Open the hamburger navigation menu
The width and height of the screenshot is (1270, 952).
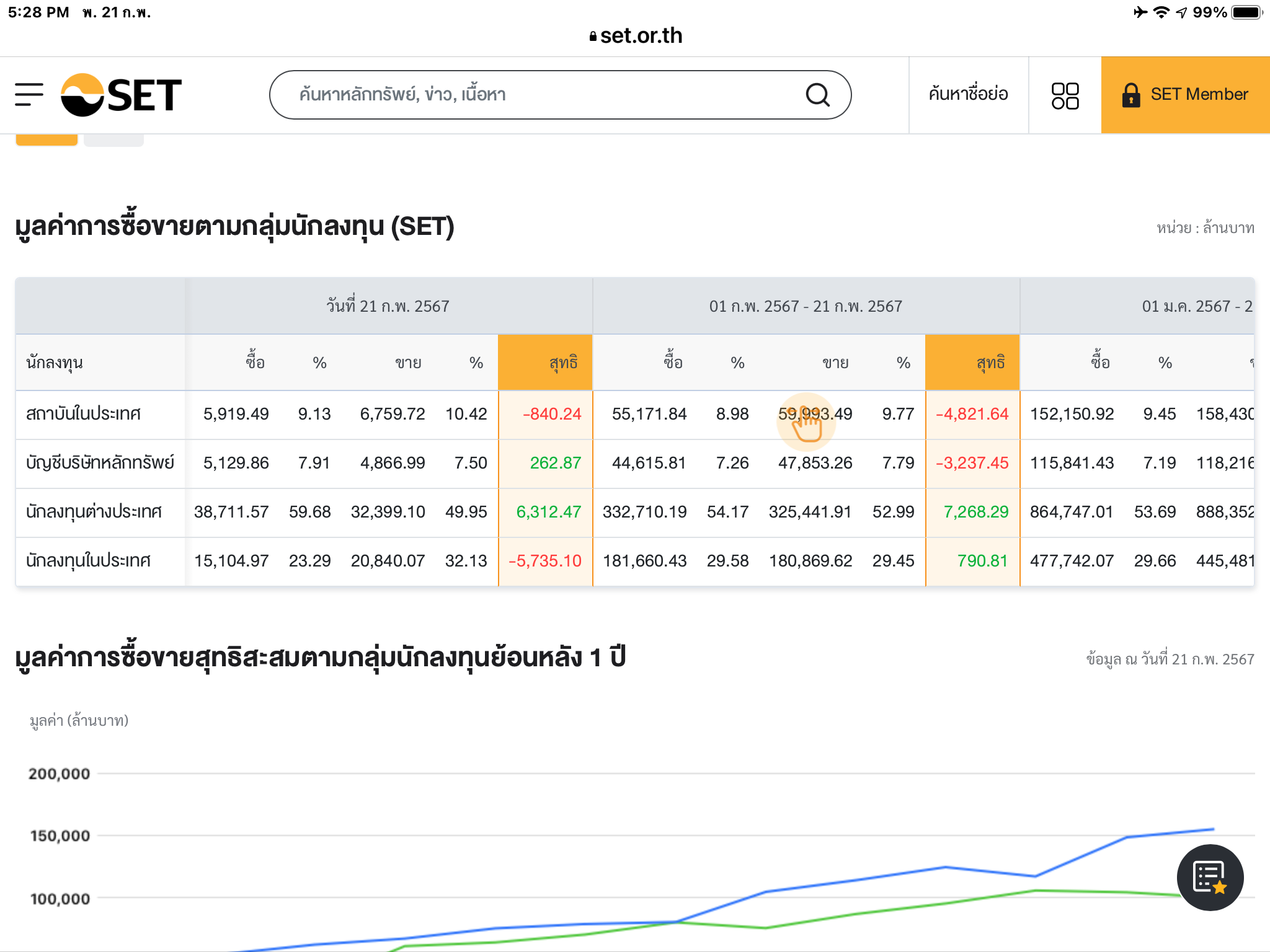pyautogui.click(x=29, y=95)
